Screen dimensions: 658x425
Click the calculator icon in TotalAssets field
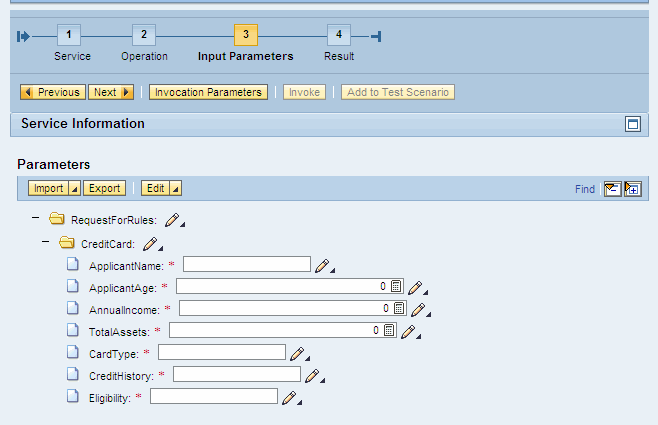click(x=389, y=331)
